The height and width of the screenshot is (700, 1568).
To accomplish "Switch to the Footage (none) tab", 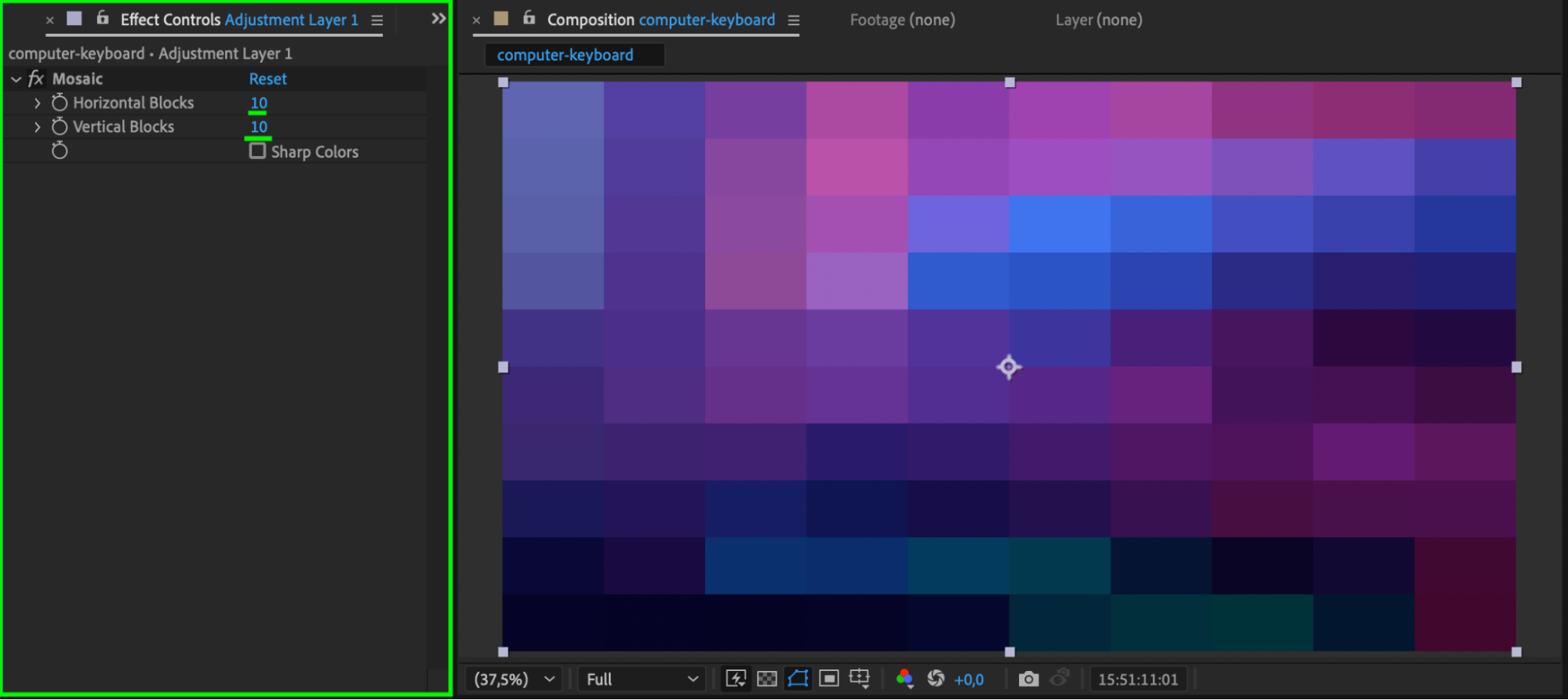I will point(902,20).
